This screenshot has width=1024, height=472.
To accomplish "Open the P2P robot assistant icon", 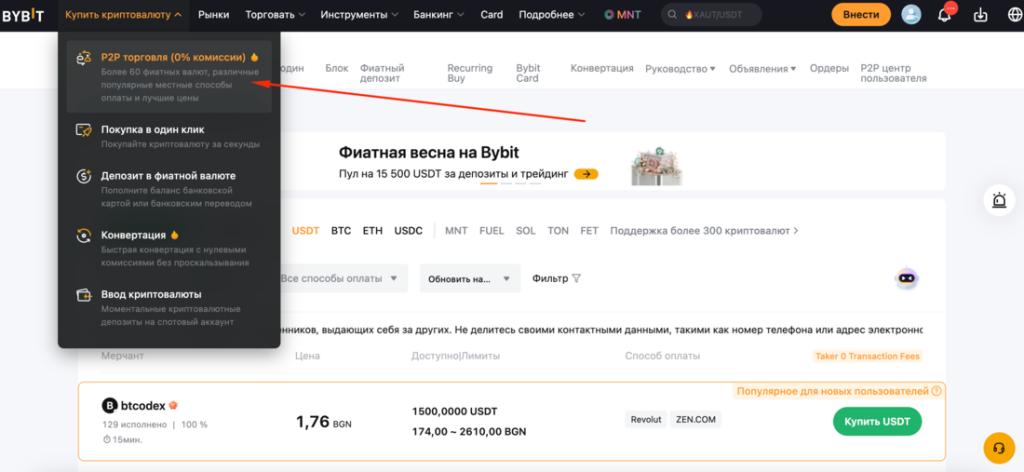I will [906, 279].
